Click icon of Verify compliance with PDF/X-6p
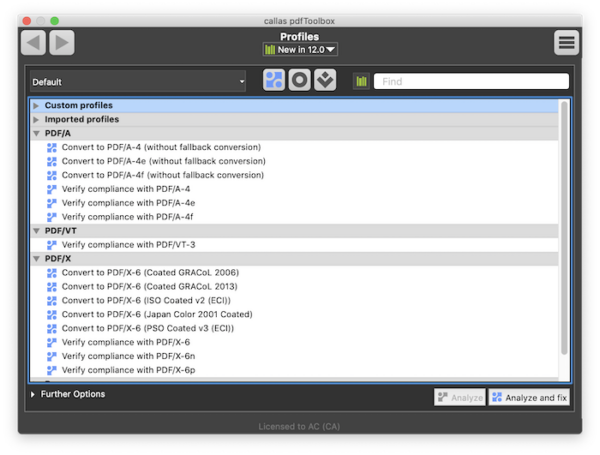This screenshot has height=455, width=600. (52, 370)
